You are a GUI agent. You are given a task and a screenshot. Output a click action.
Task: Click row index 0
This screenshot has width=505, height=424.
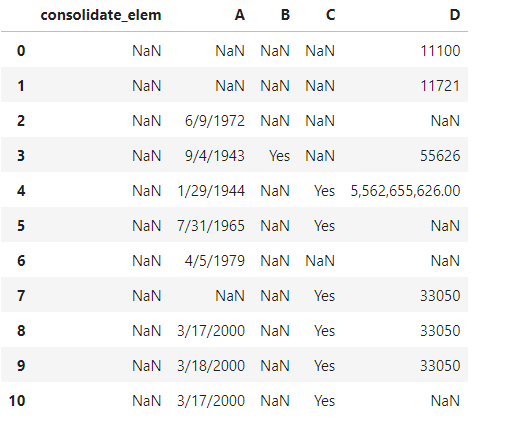tap(21, 51)
